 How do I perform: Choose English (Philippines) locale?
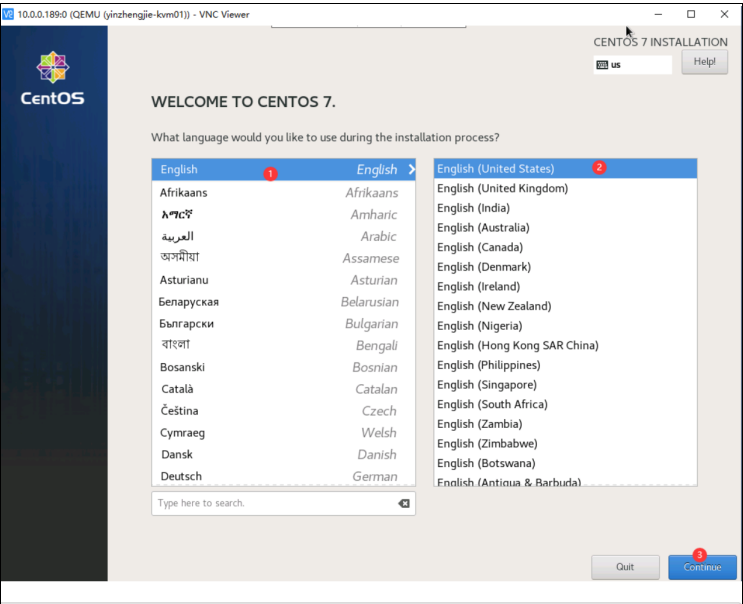[565, 365]
